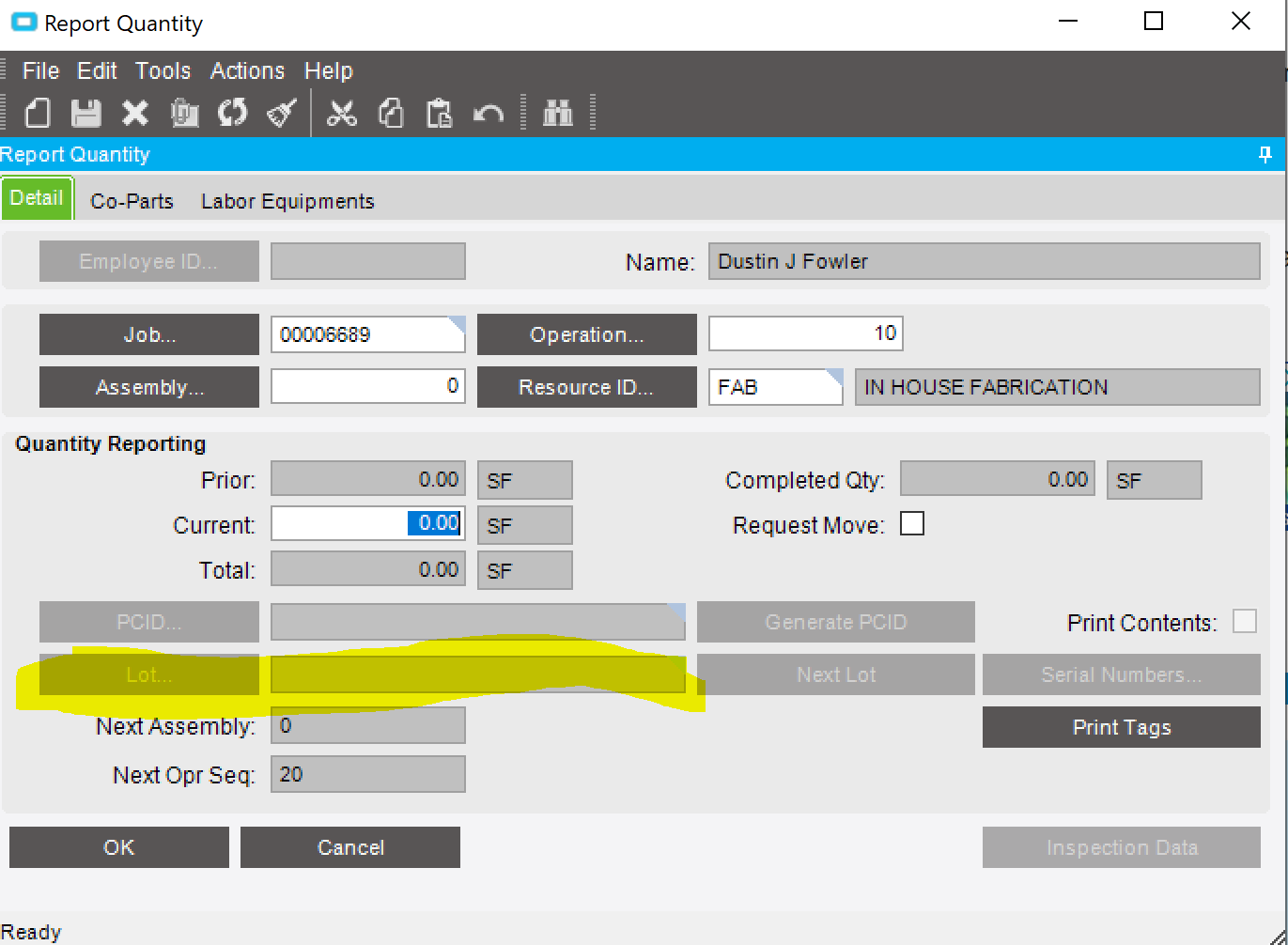The image size is (1288, 945).
Task: Click the Clear broom toolbar icon
Action: click(x=282, y=113)
